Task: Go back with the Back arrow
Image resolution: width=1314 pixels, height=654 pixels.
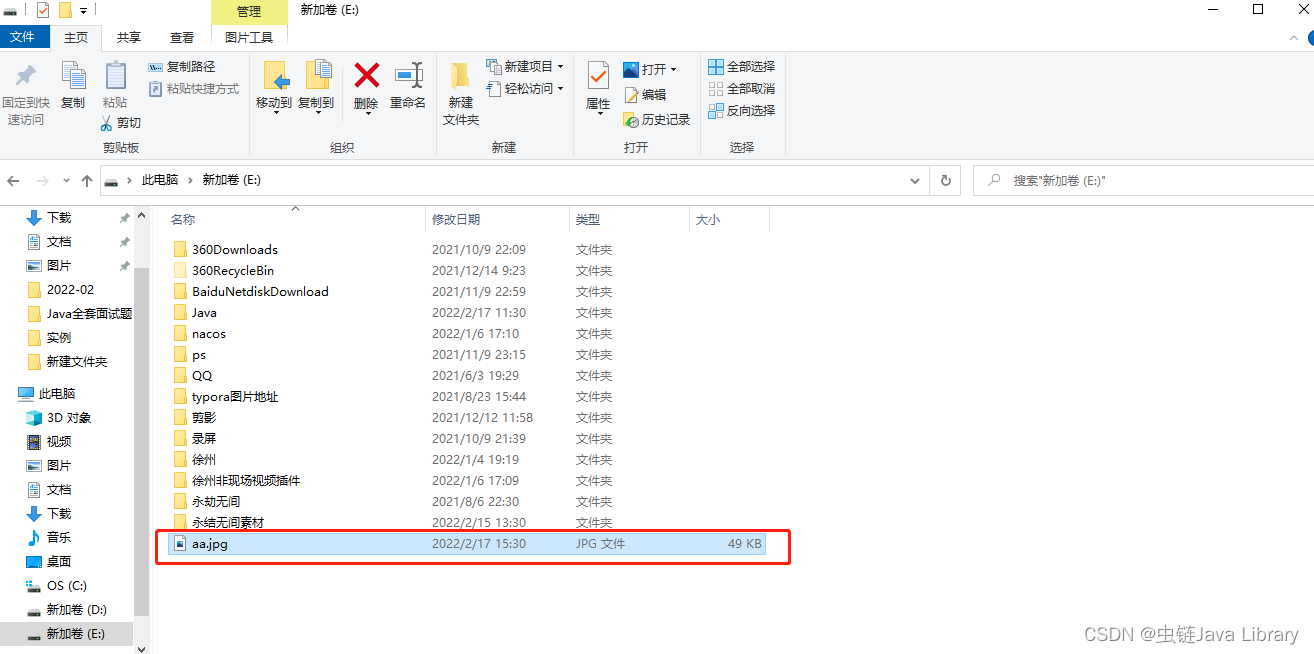Action: point(13,181)
